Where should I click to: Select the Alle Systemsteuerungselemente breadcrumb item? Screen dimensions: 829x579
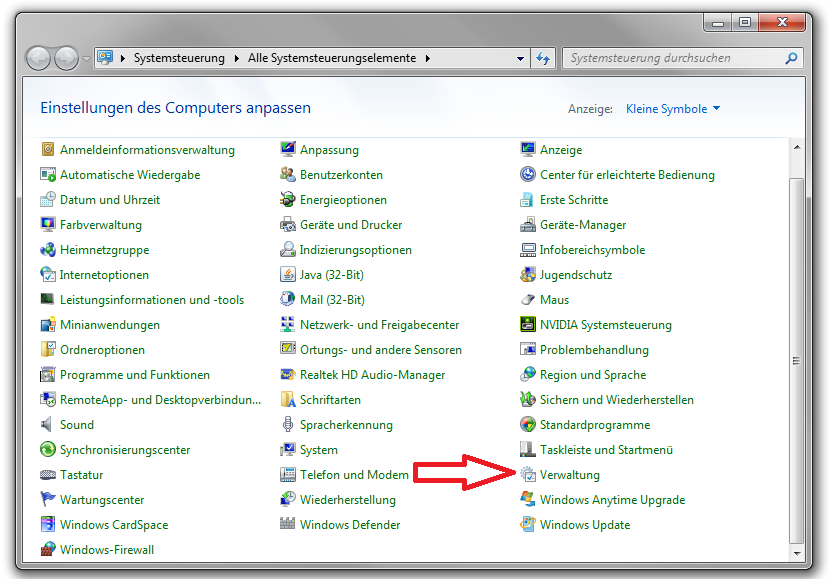point(332,58)
